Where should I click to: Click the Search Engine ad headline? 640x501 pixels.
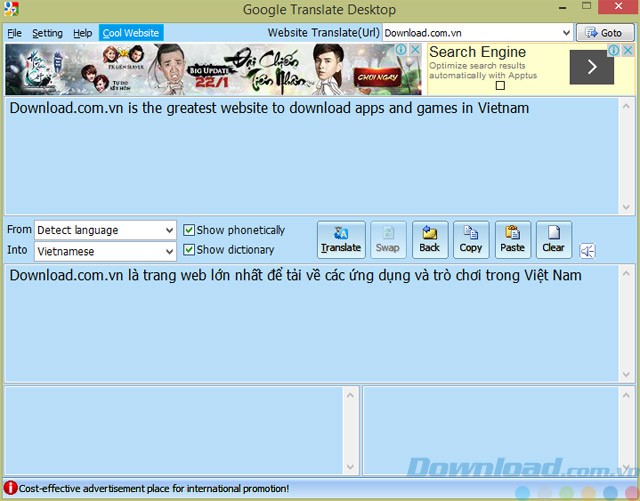click(x=478, y=52)
